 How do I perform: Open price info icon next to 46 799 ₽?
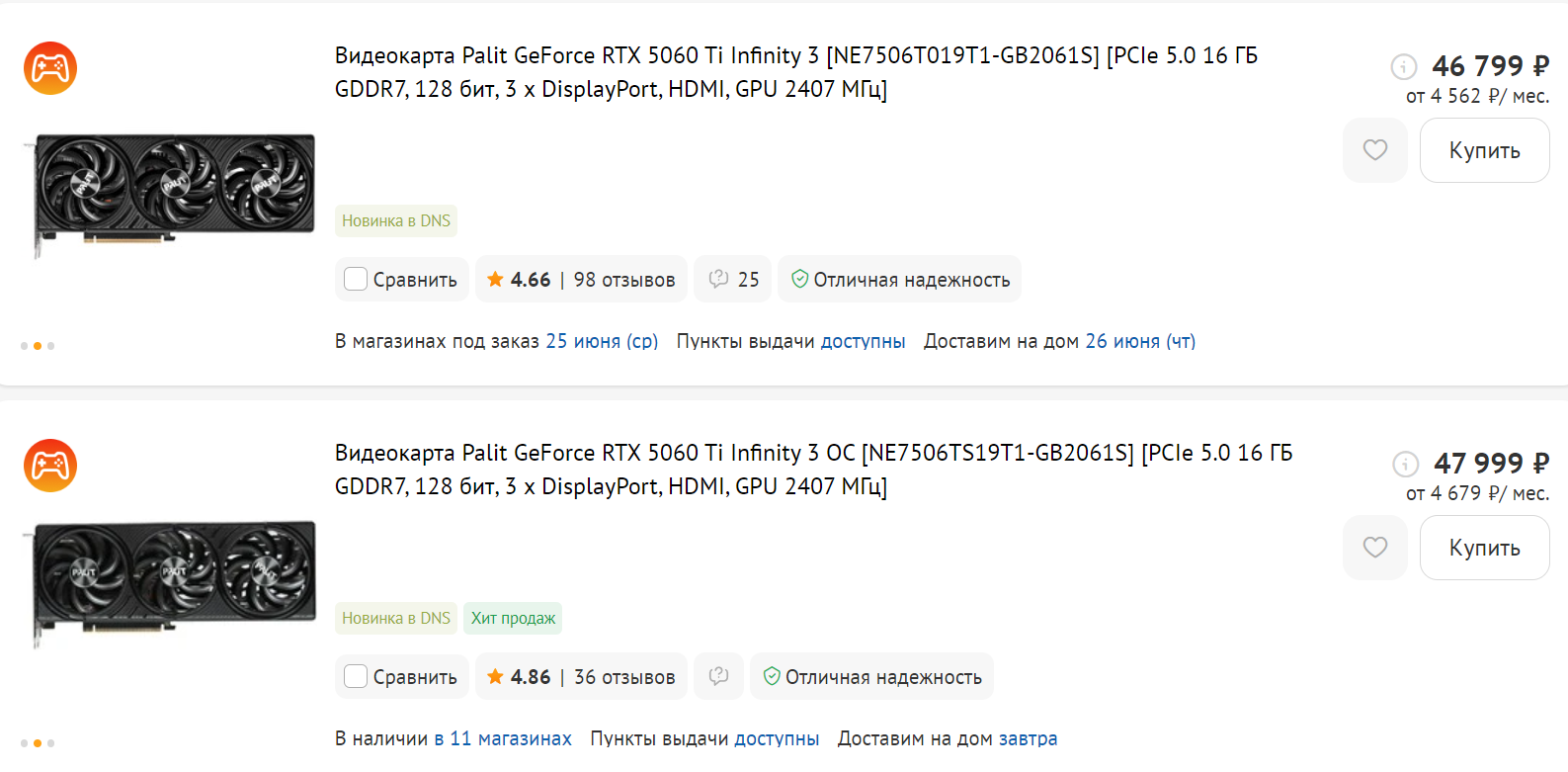(1403, 66)
